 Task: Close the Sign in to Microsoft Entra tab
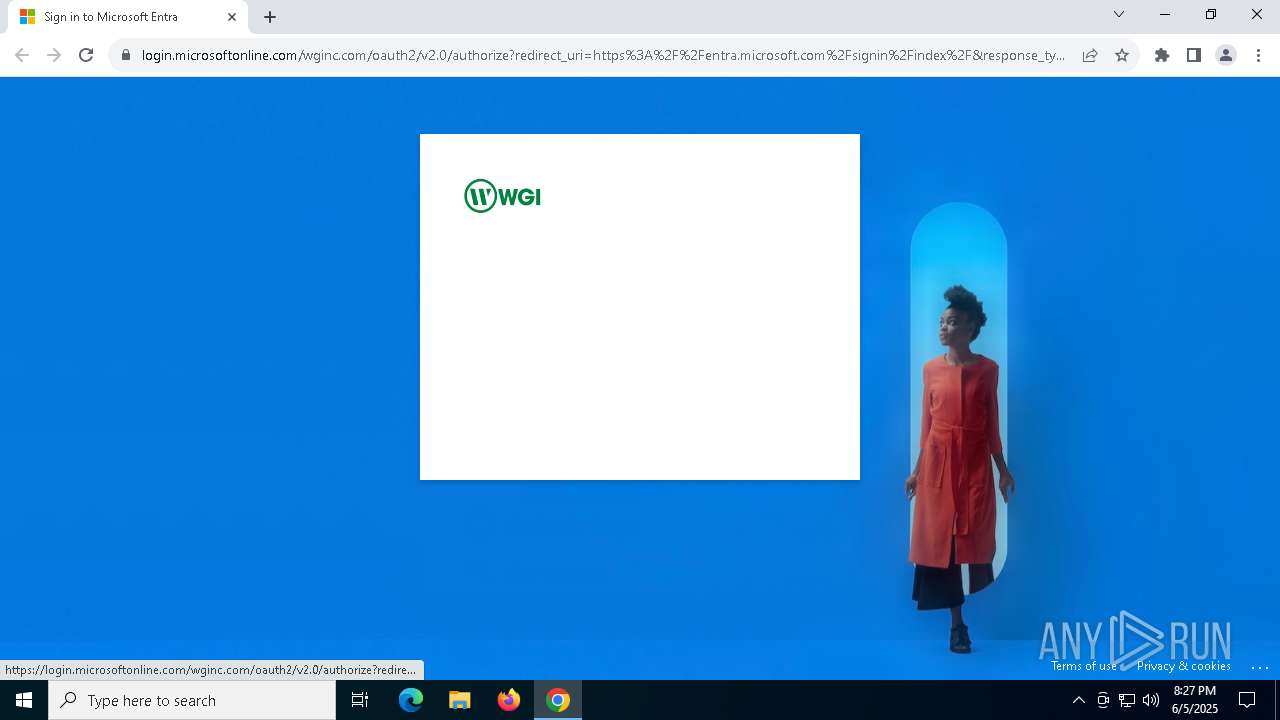click(x=232, y=17)
